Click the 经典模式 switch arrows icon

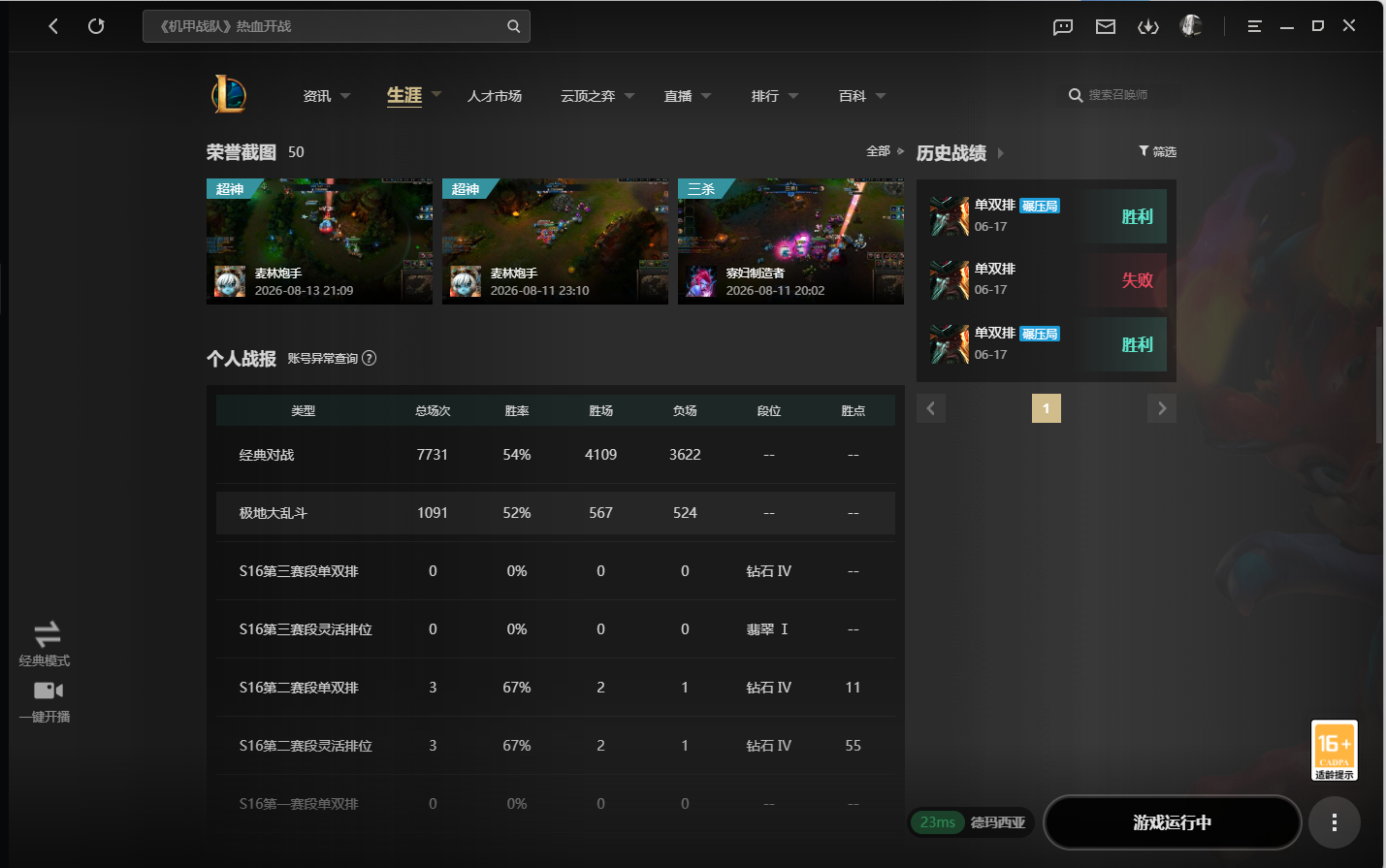(48, 634)
